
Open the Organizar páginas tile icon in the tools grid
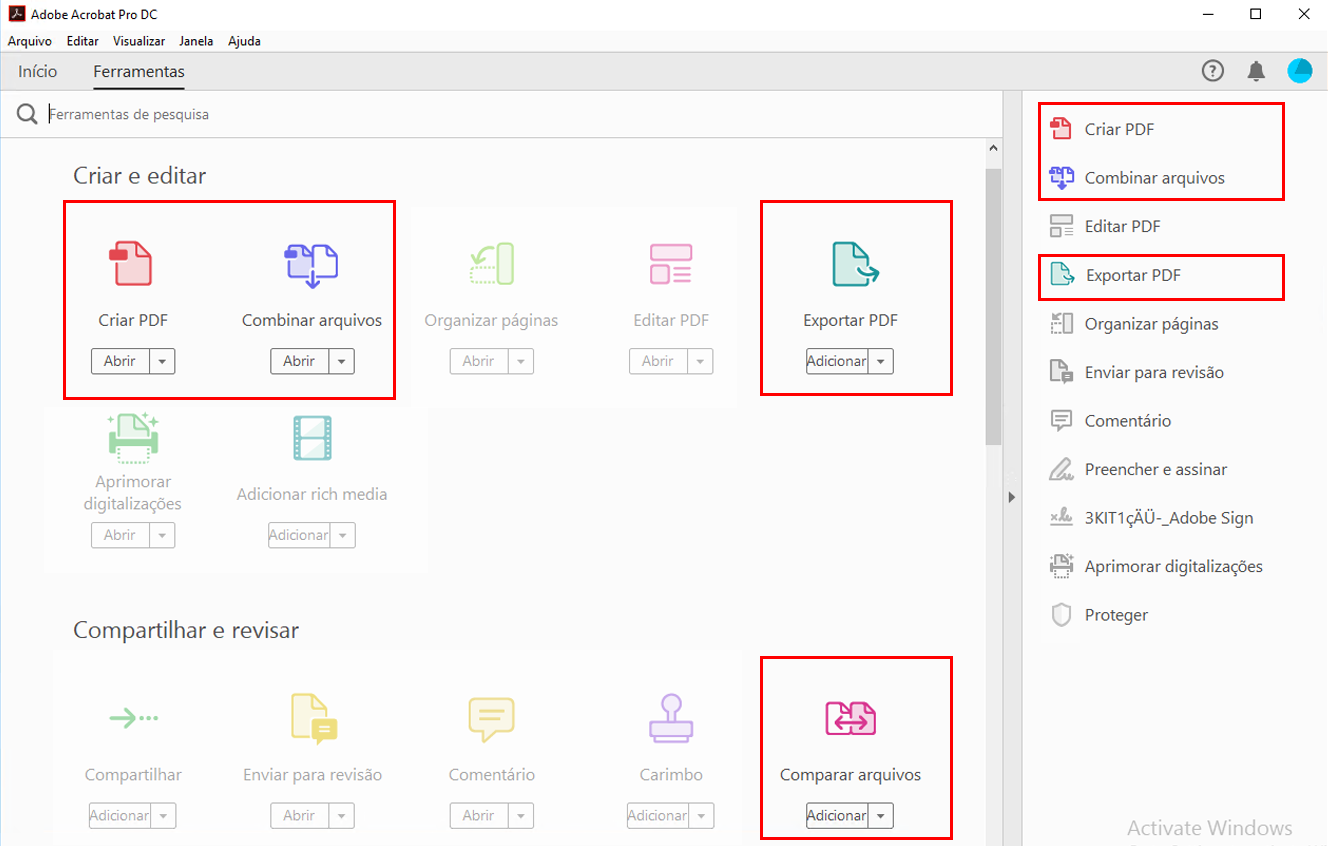pos(491,263)
